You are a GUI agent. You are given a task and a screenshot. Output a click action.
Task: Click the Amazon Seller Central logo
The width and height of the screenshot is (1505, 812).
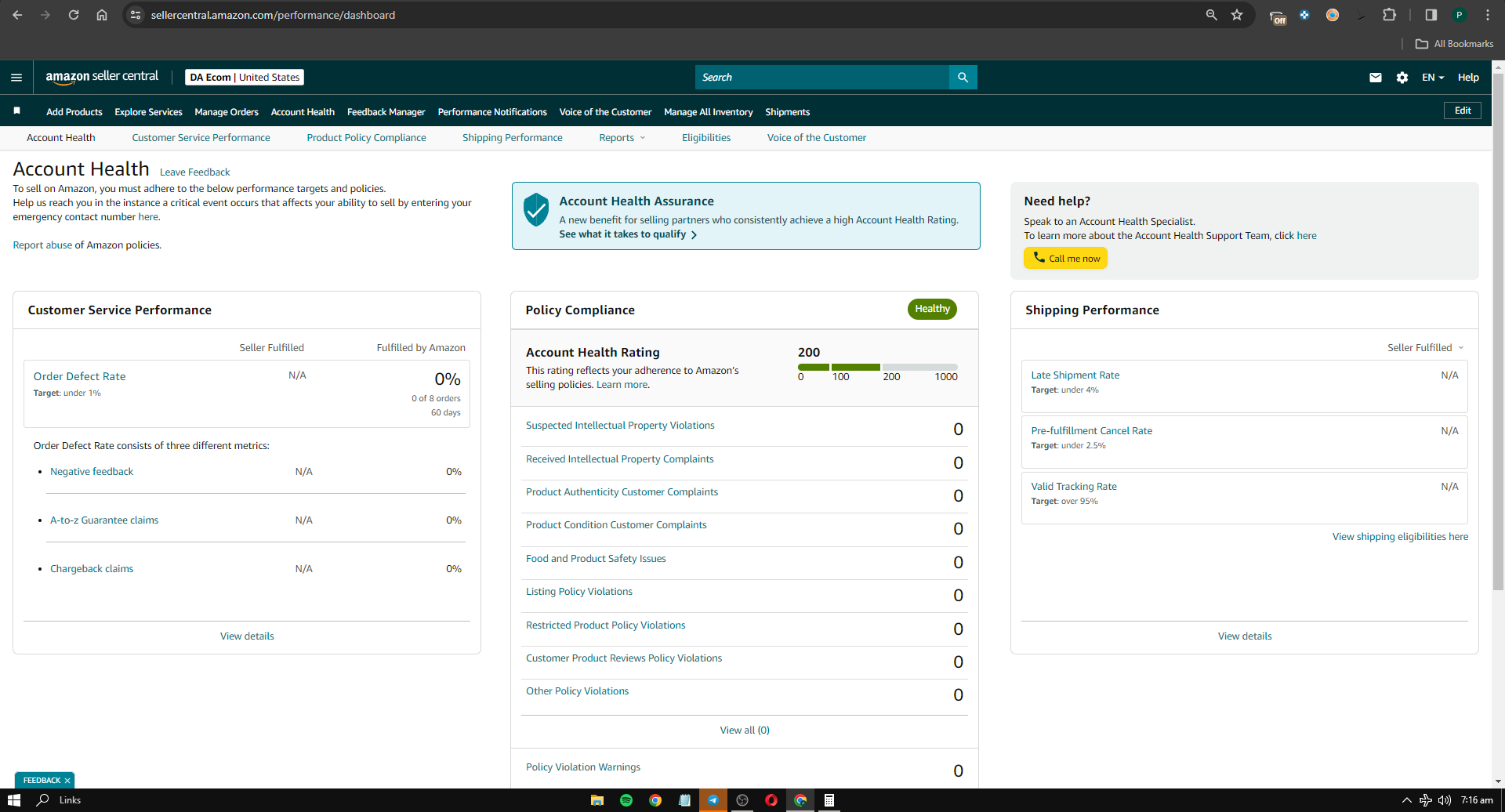[102, 77]
